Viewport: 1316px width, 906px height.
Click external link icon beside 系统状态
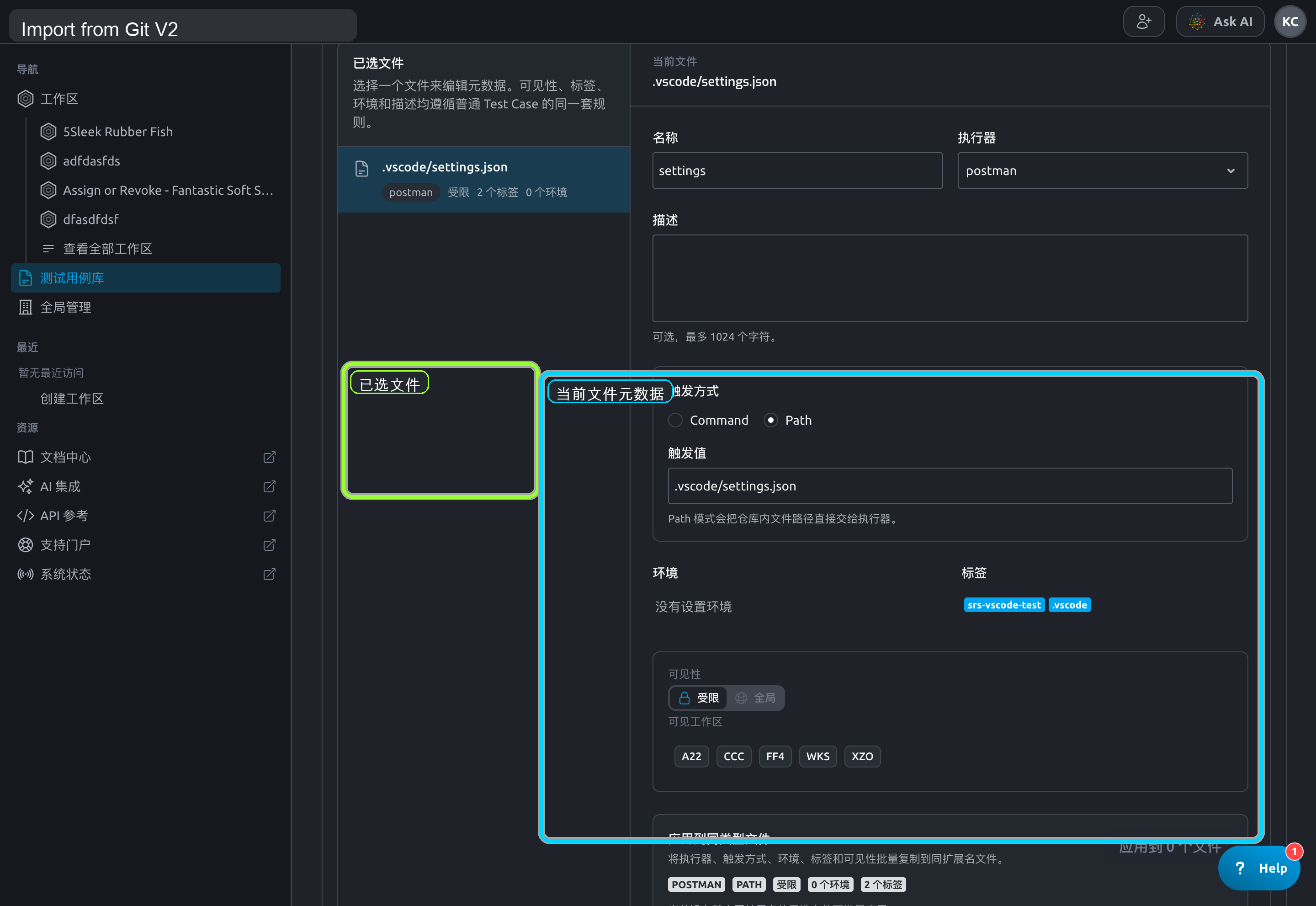pyautogui.click(x=270, y=574)
